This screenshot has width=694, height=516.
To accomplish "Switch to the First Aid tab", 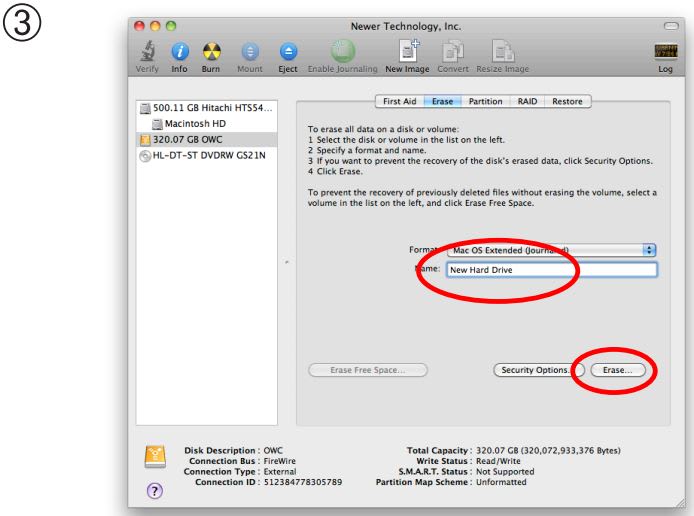I will (x=400, y=101).
